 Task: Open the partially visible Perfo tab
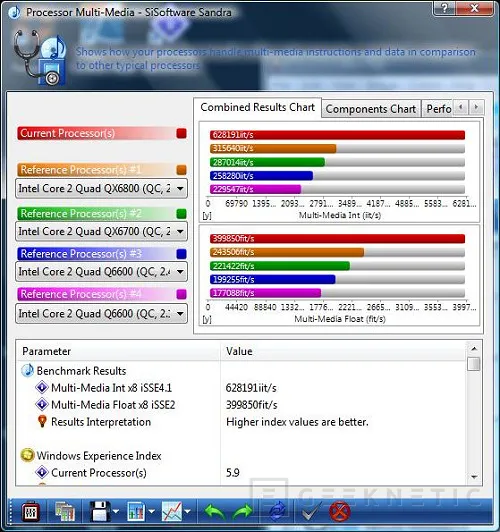click(x=438, y=109)
